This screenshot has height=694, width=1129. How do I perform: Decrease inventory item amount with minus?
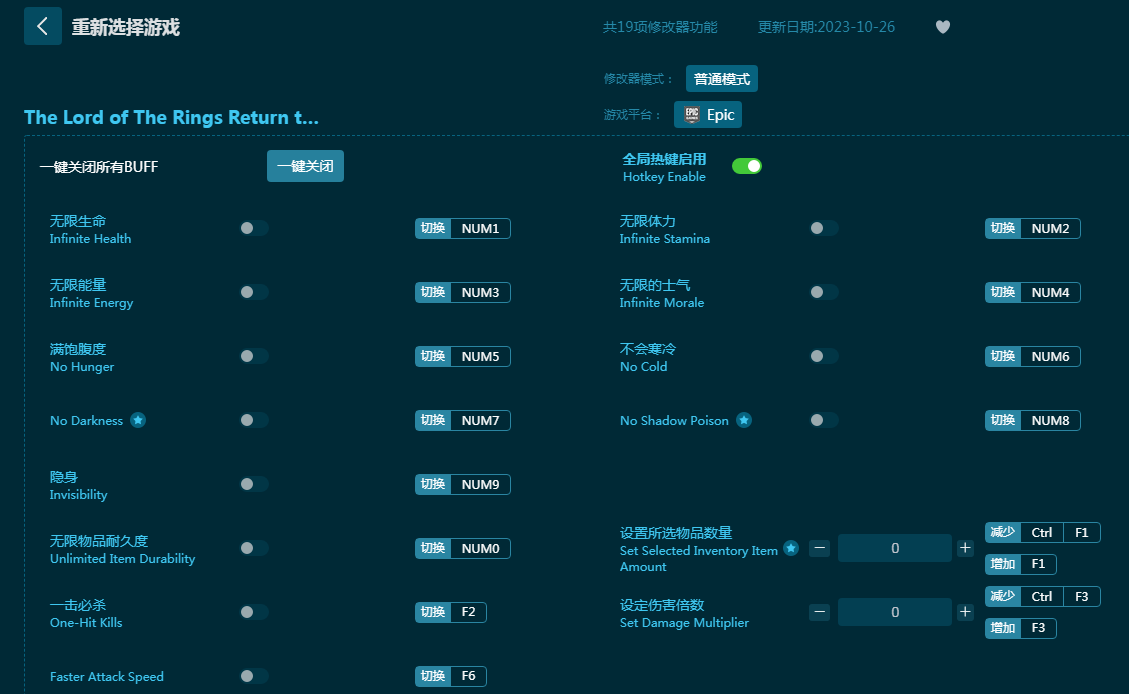(819, 549)
